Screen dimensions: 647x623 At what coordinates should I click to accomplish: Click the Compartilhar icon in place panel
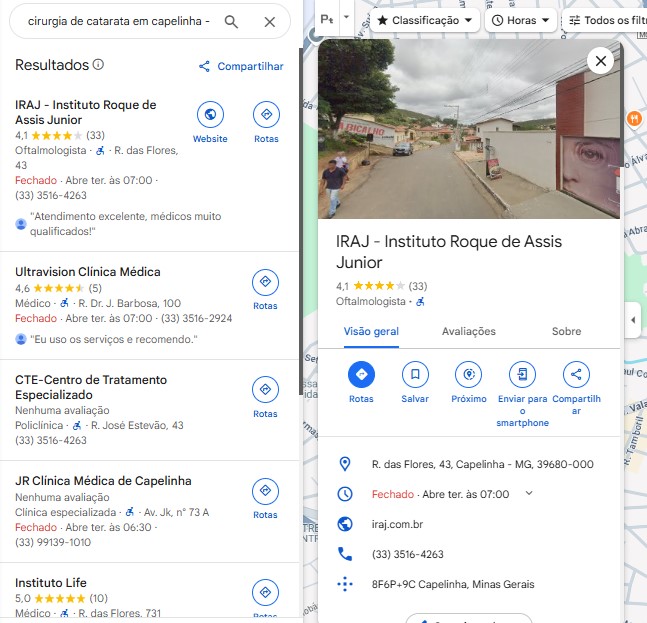[576, 374]
